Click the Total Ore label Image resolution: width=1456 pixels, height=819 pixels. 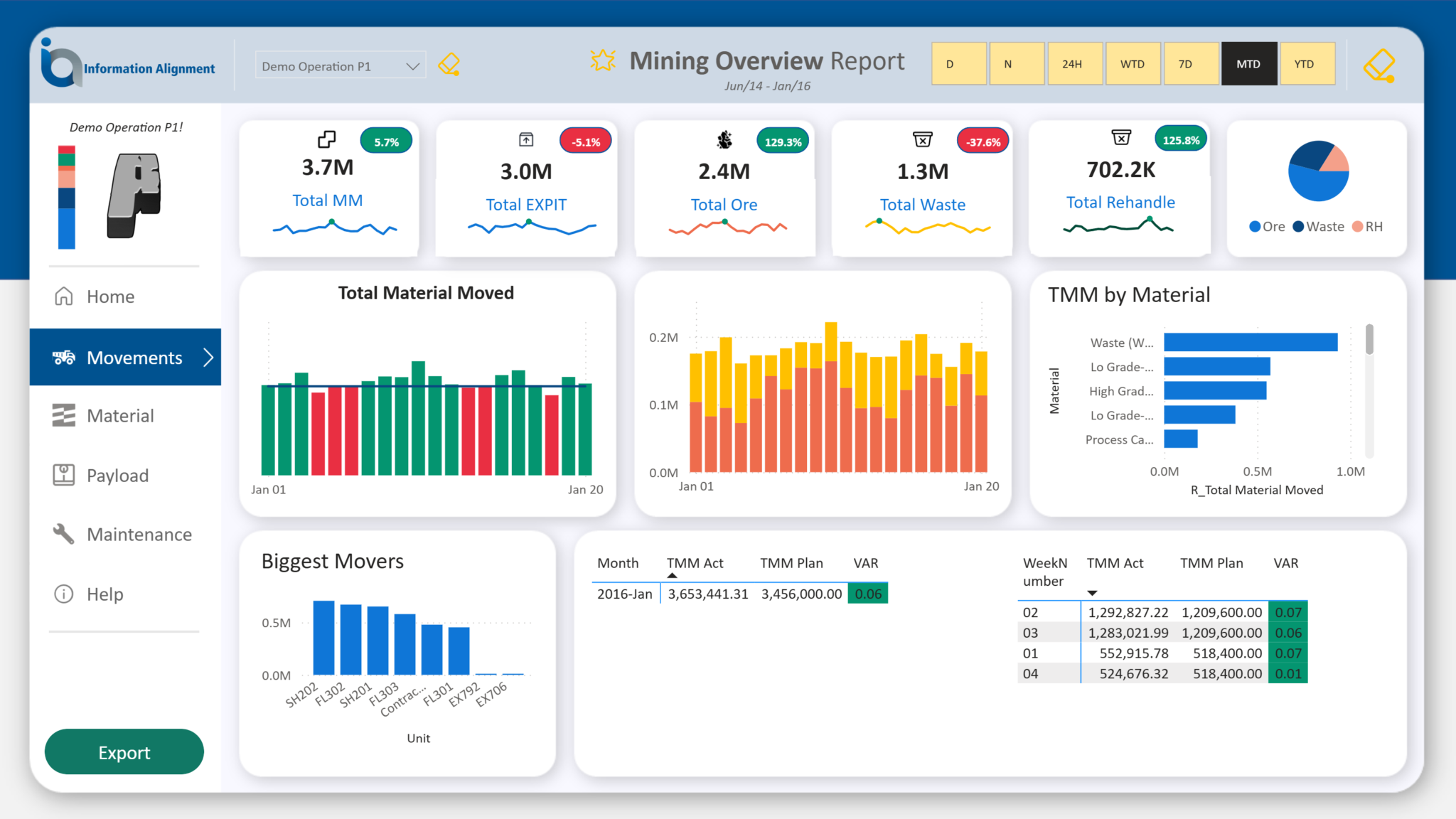coord(724,205)
